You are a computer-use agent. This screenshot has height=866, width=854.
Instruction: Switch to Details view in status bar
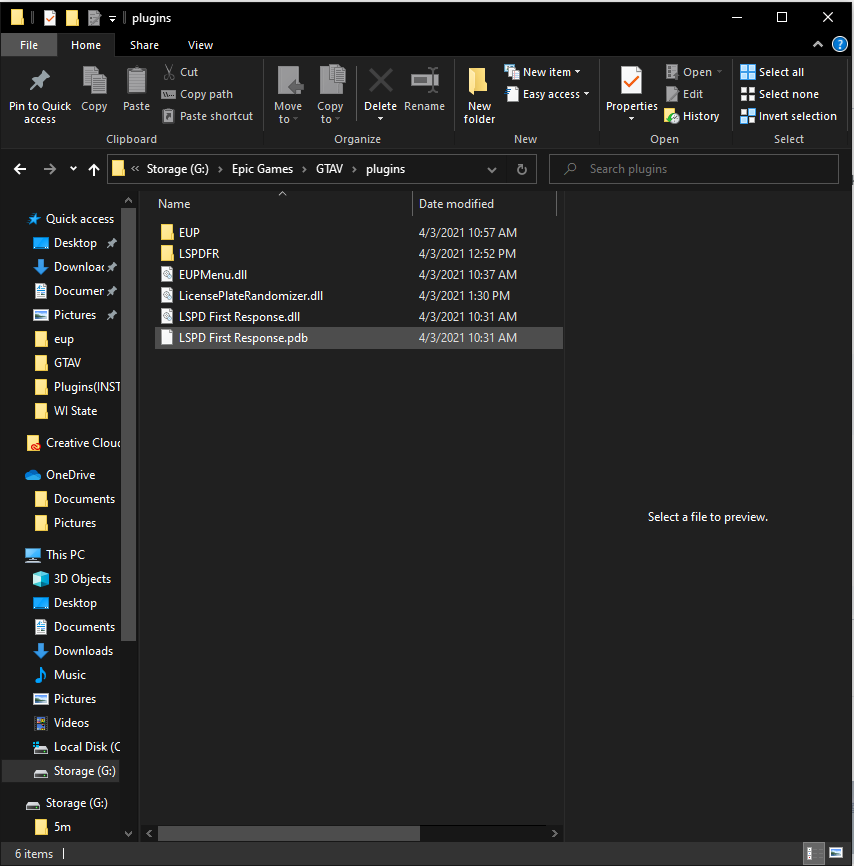click(812, 854)
